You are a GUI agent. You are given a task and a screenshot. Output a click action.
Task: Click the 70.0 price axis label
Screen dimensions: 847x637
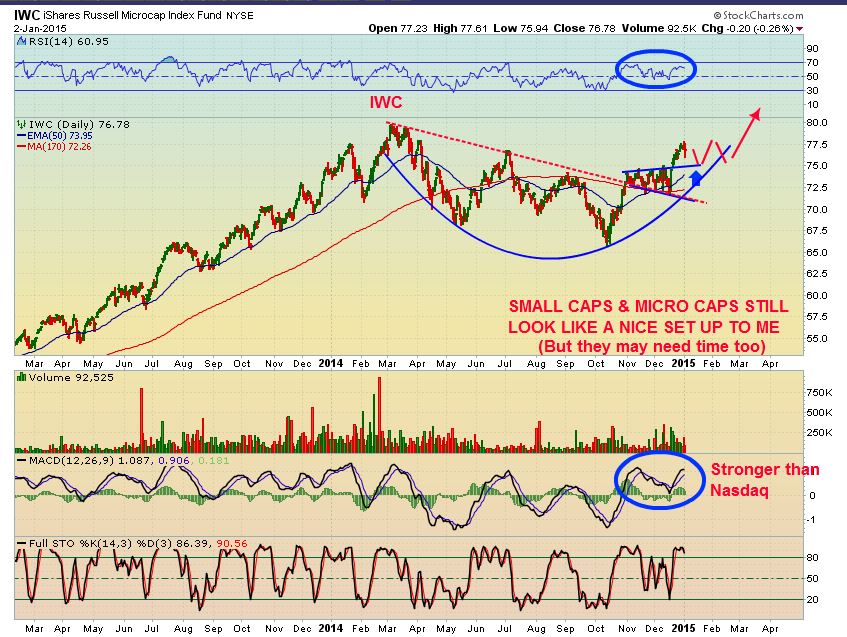[817, 209]
